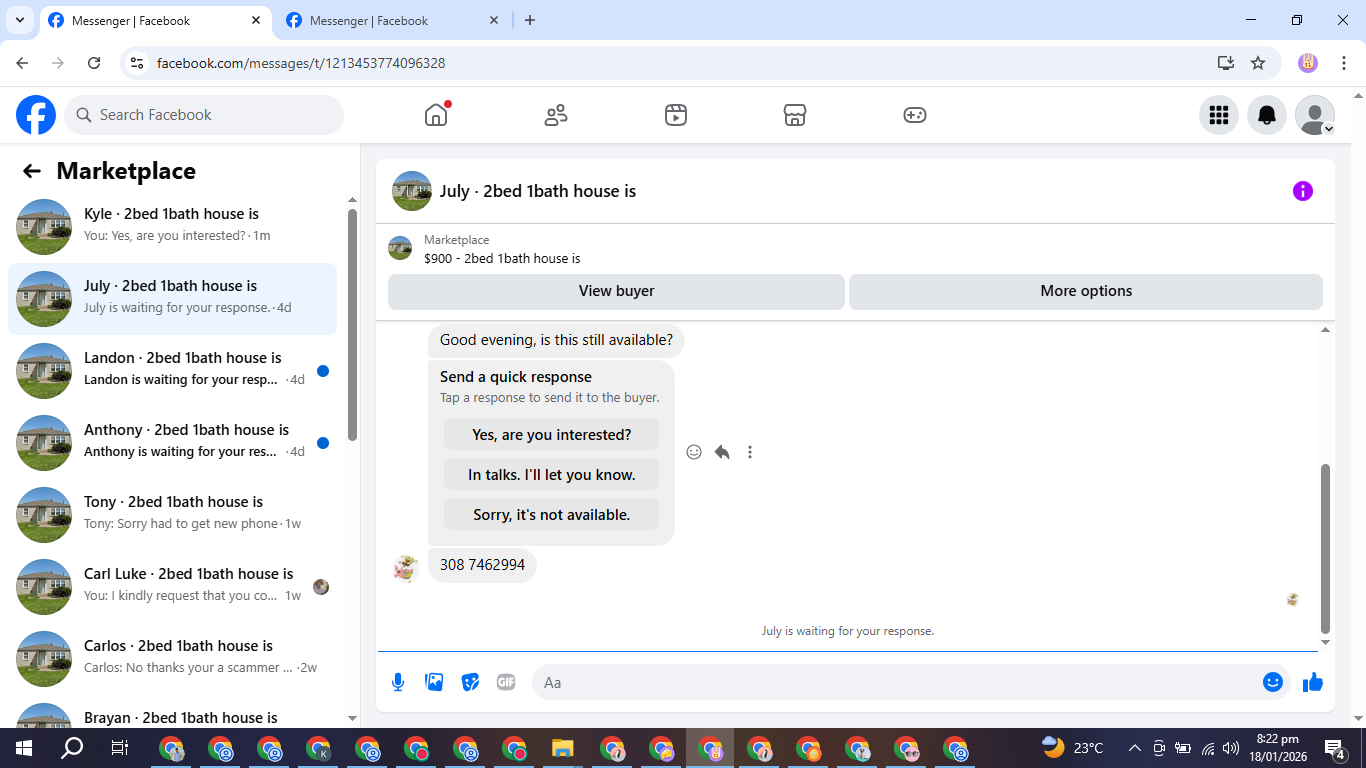Open a new browser tab
Viewport: 1366px width, 768px height.
pyautogui.click(x=530, y=20)
